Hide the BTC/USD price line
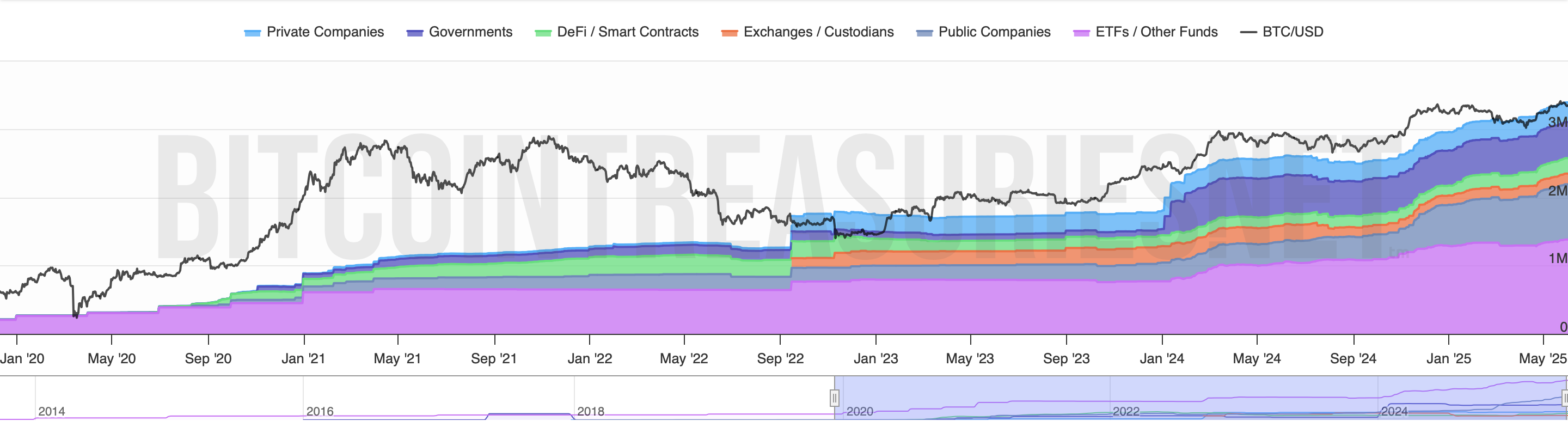 pos(1282,32)
